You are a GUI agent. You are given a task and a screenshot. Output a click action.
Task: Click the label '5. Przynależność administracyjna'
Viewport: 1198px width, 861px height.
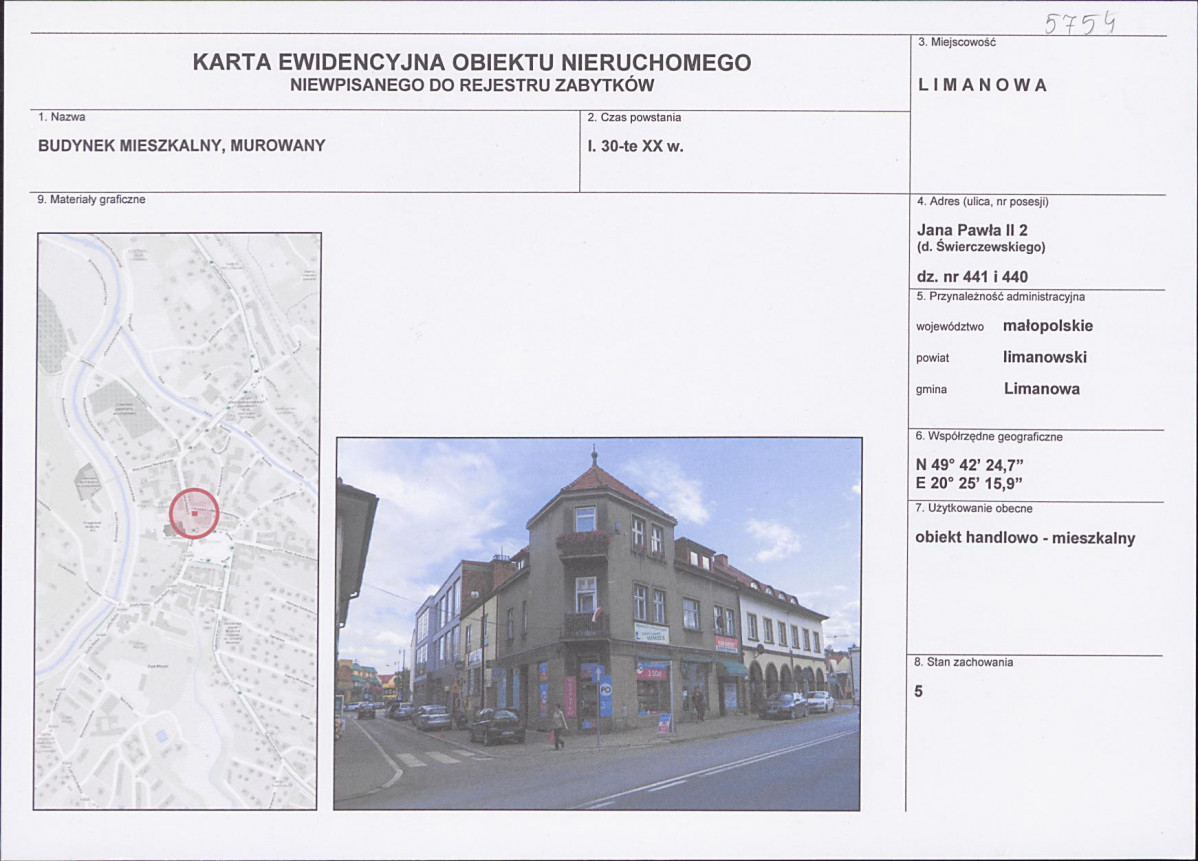click(1000, 296)
